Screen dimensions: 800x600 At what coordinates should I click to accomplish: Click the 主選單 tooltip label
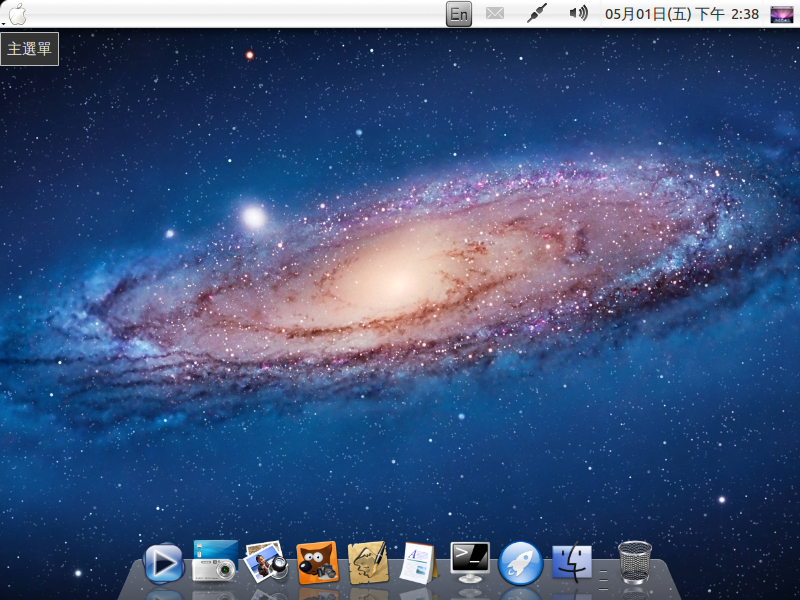(30, 48)
